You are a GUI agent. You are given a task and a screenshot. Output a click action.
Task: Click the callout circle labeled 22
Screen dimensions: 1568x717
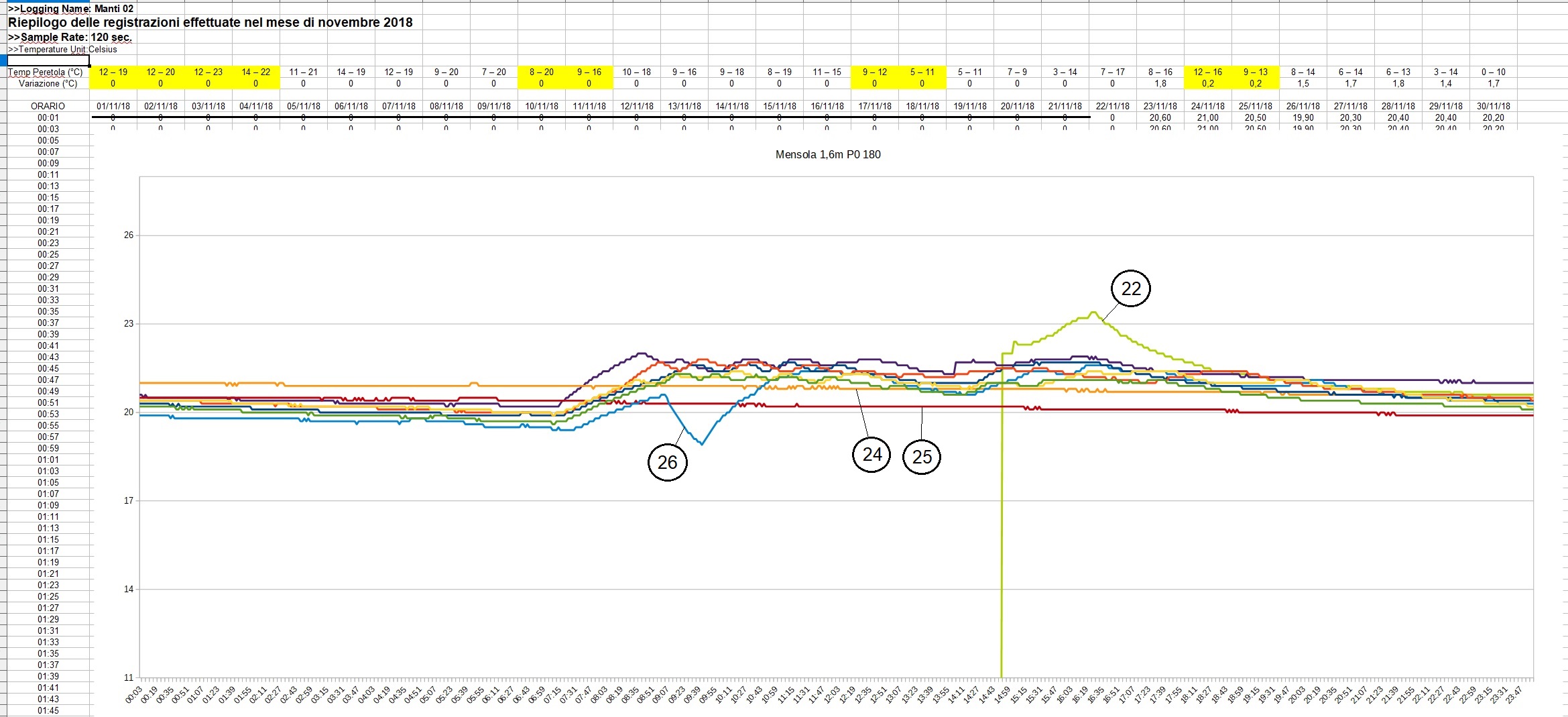[x=1130, y=288]
